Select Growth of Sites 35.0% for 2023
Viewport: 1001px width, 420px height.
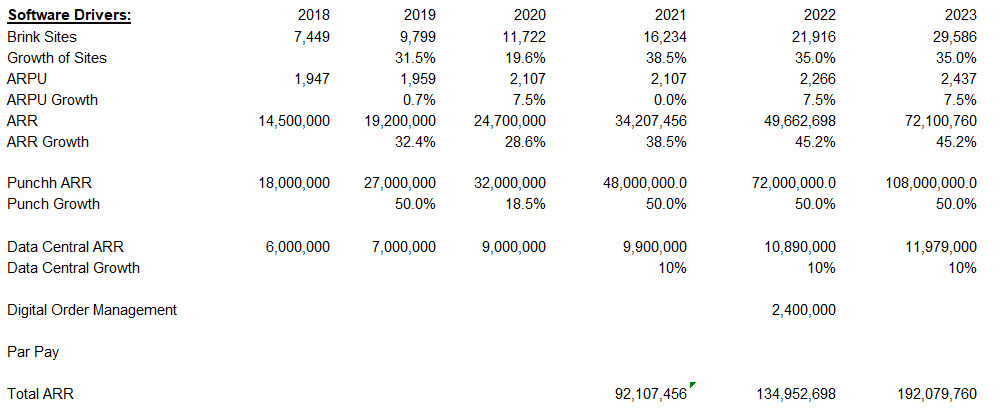[x=956, y=57]
